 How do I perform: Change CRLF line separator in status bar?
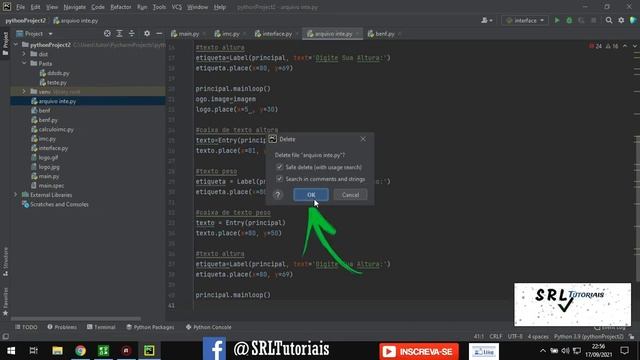(x=496, y=337)
